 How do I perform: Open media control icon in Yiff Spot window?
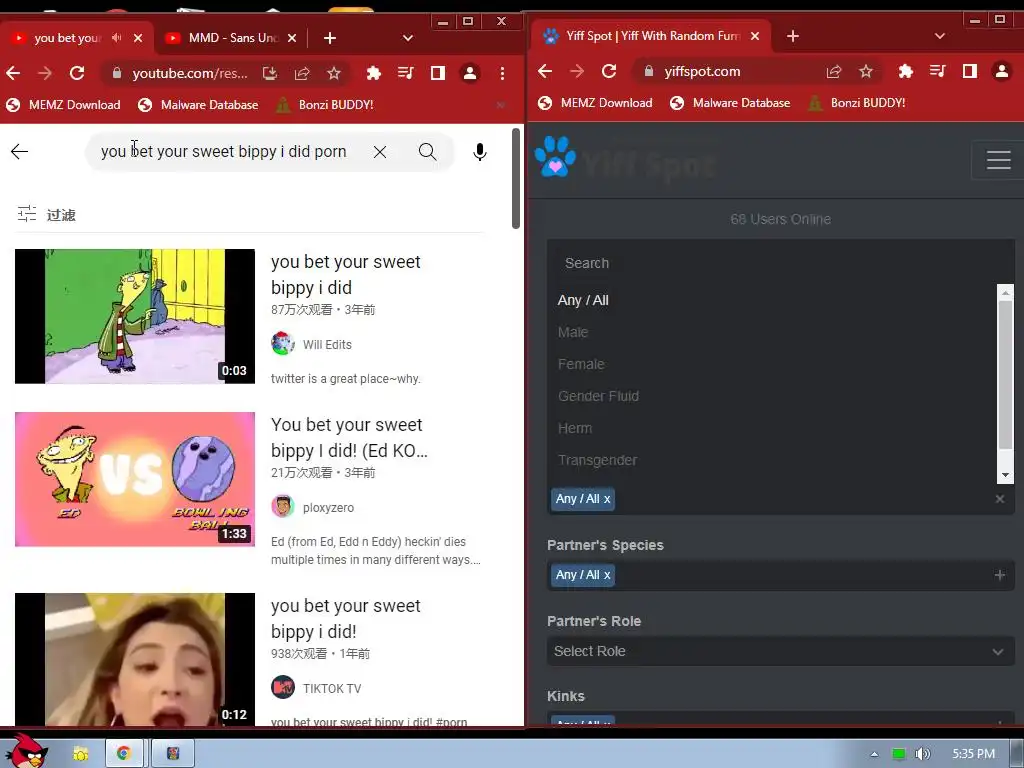[938, 71]
